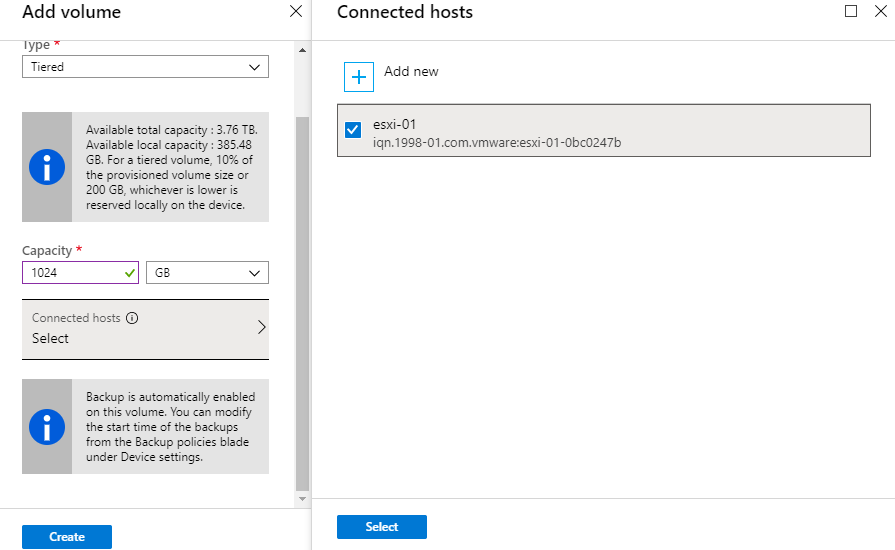Click the Capacity input field showing 1024
This screenshot has height=550, width=895.
[80, 273]
